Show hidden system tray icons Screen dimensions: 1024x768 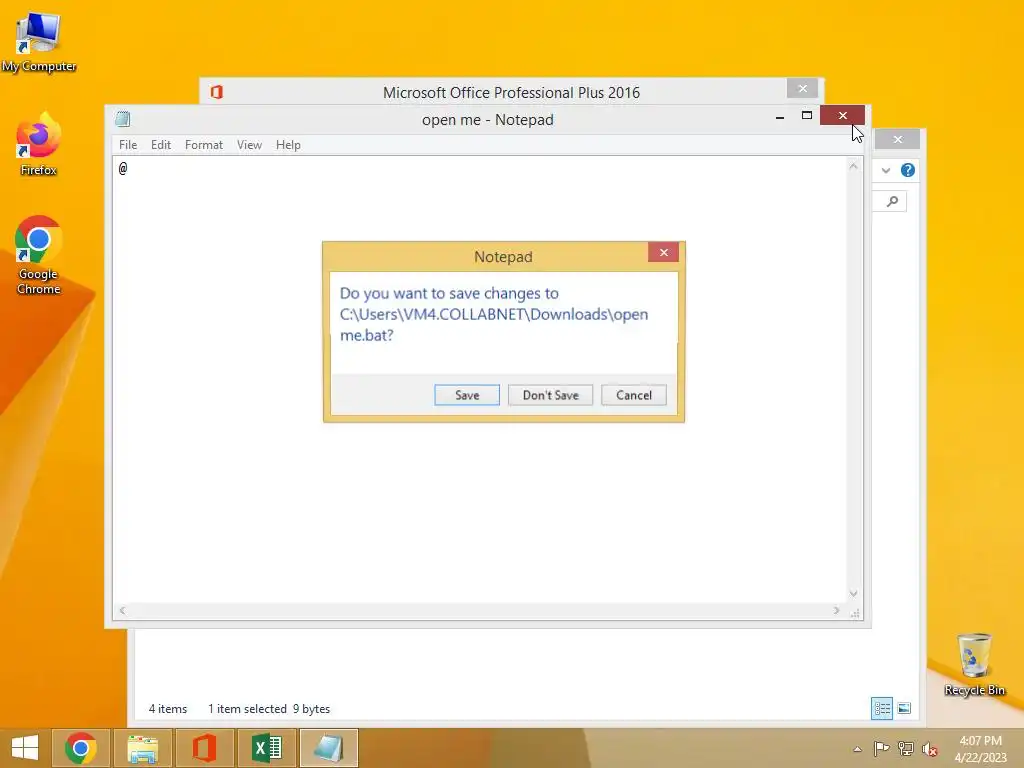[x=857, y=749]
